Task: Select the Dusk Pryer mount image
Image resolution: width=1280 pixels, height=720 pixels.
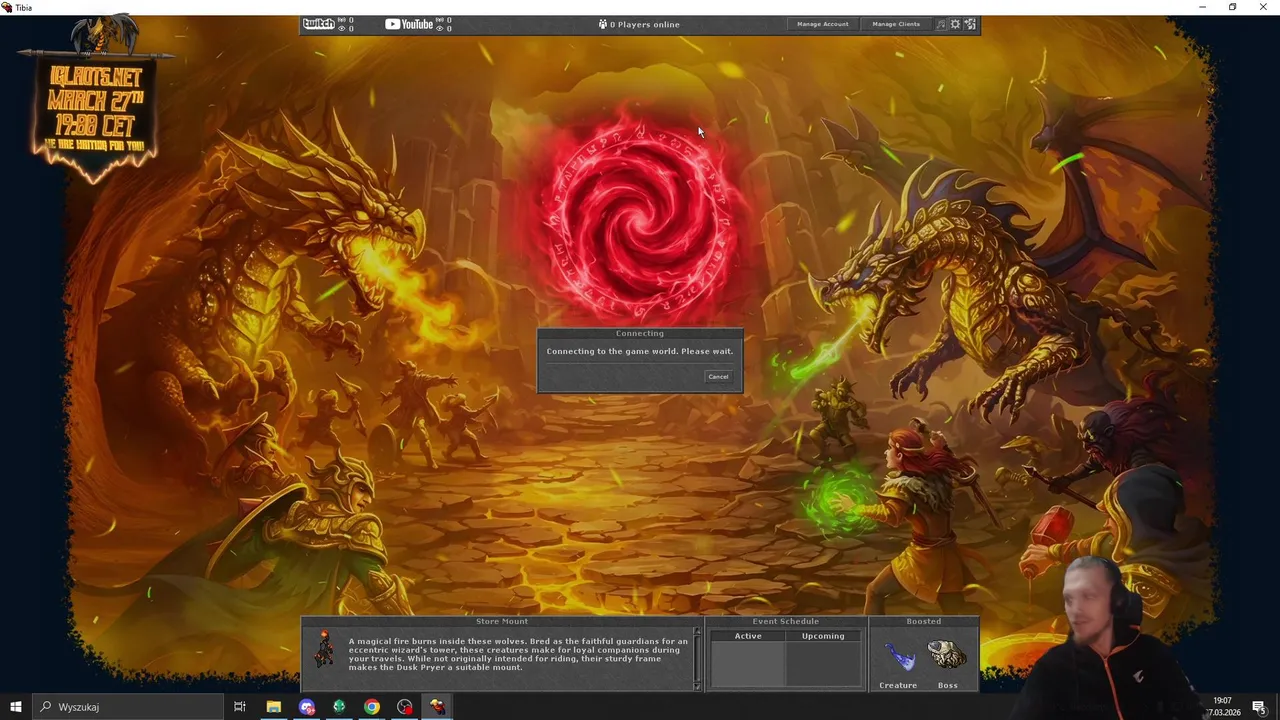Action: 324,651
